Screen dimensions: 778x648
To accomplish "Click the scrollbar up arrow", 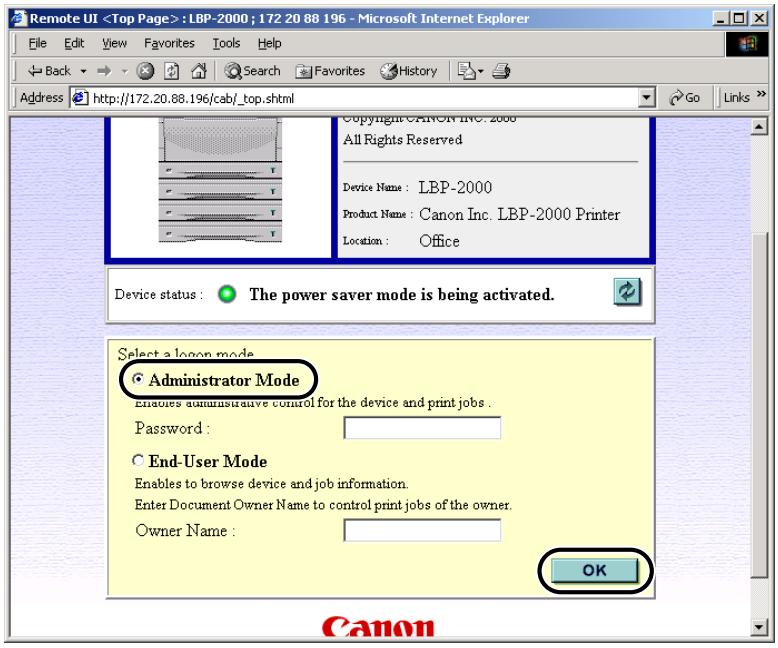I will 759,128.
